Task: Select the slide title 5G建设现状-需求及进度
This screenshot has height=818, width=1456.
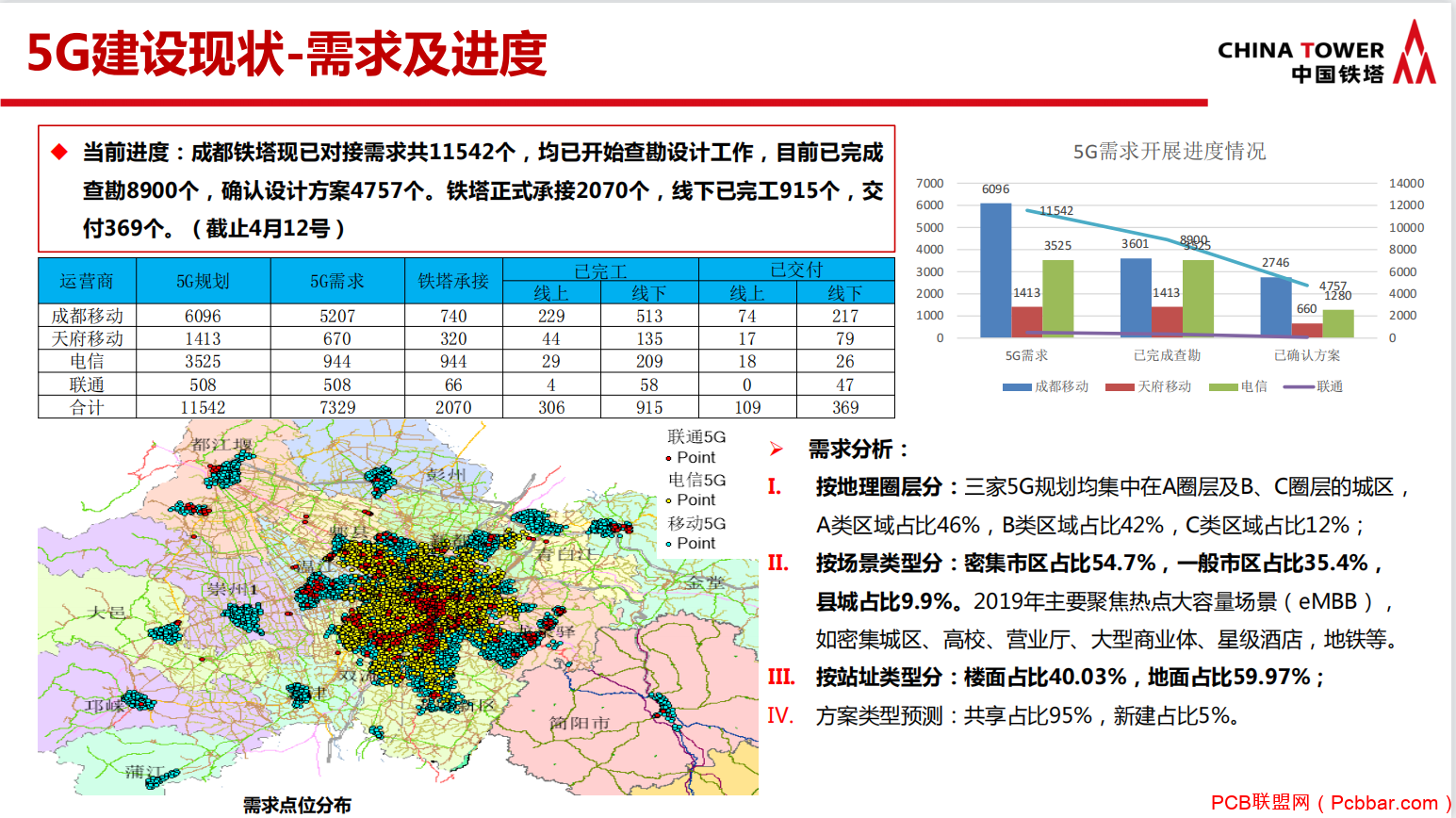Action: [286, 54]
